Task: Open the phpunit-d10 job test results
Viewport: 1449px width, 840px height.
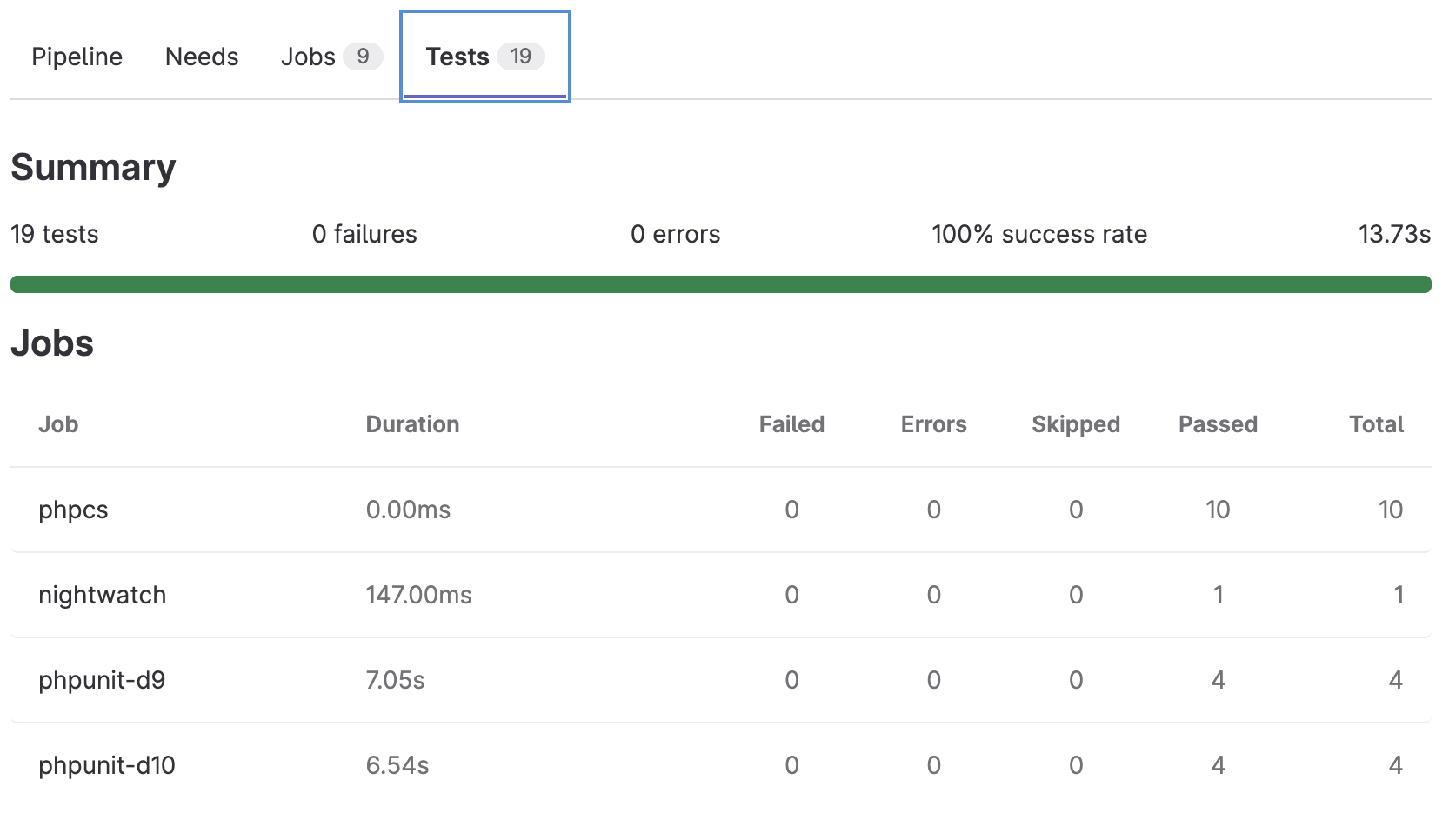Action: pyautogui.click(x=106, y=765)
